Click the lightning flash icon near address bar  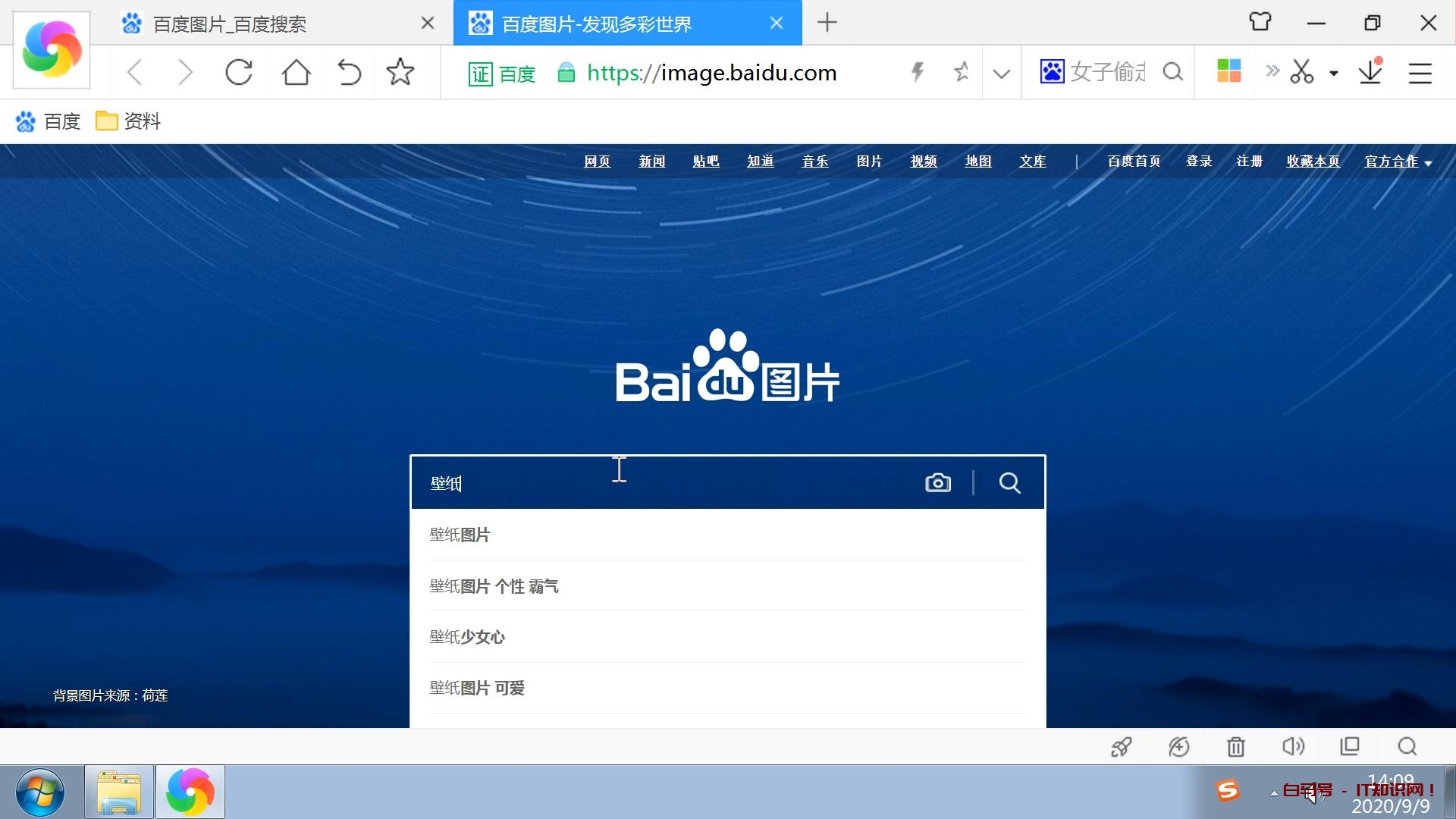[918, 72]
